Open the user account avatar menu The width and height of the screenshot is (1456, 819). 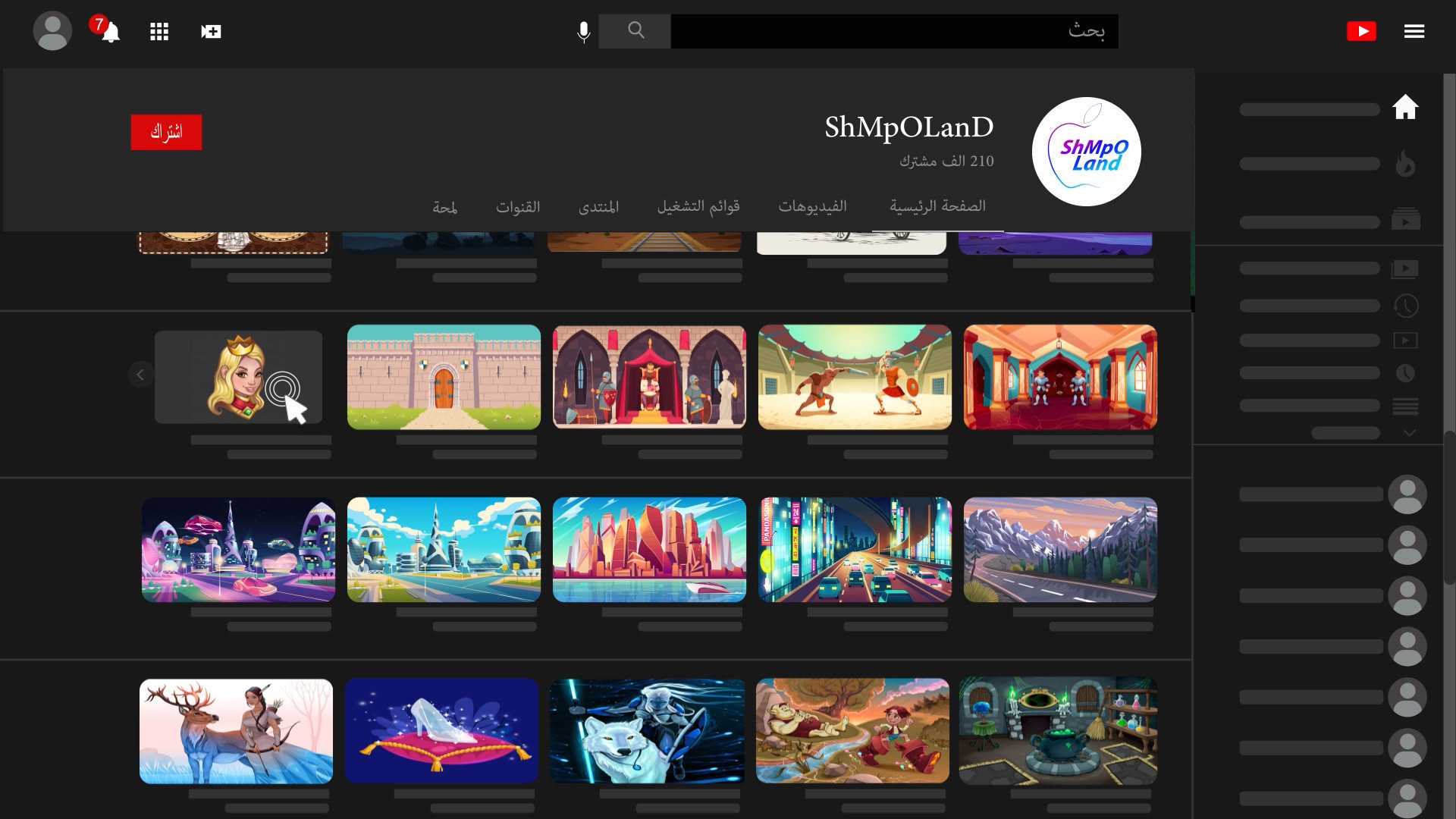pos(52,31)
